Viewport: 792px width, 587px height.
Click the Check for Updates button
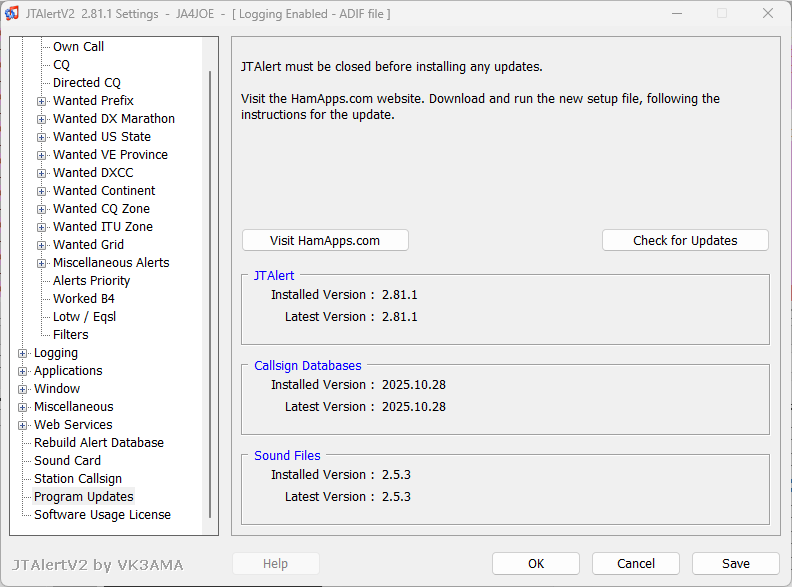[x=685, y=240]
